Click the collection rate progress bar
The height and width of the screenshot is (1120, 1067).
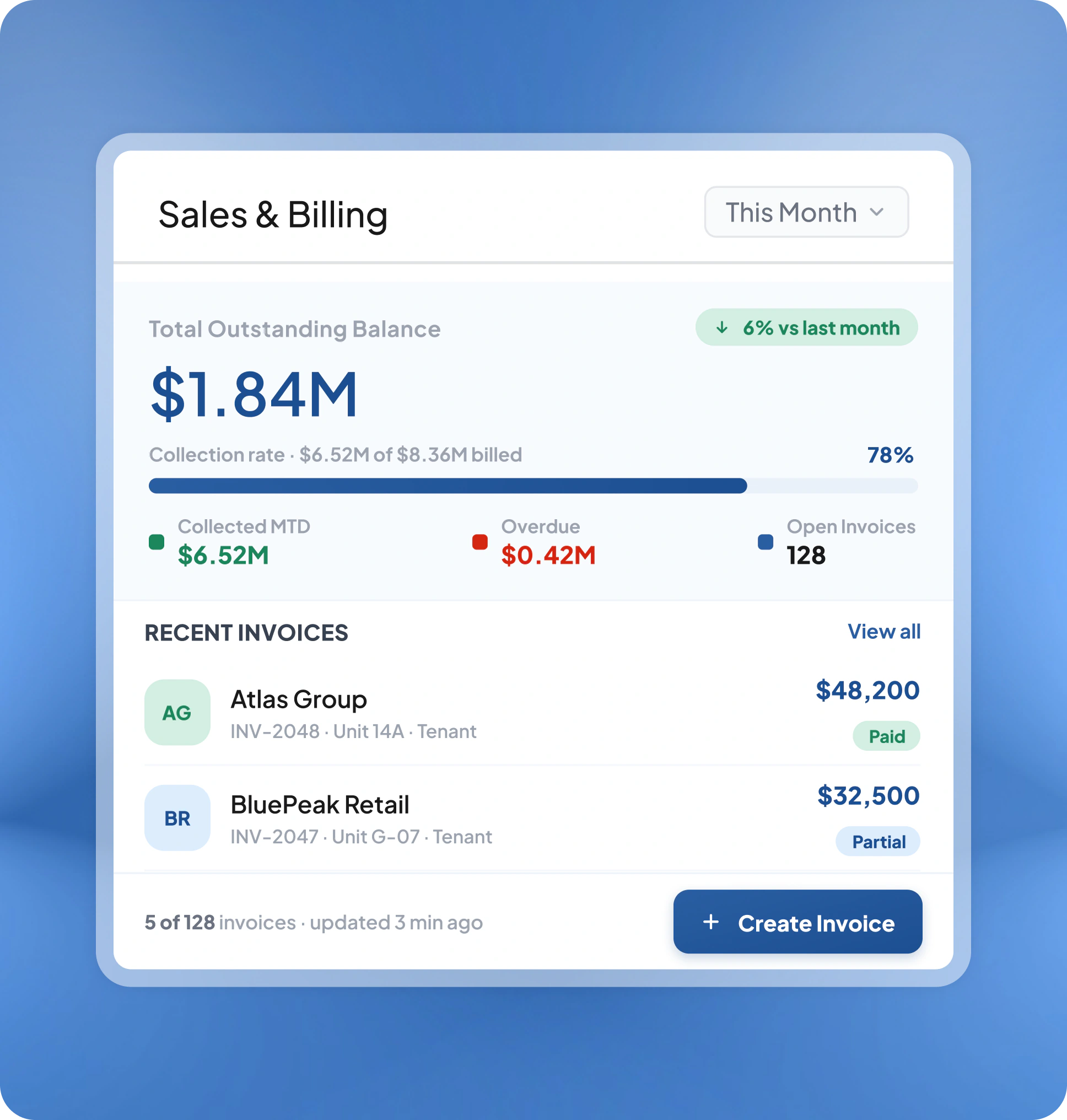tap(533, 486)
